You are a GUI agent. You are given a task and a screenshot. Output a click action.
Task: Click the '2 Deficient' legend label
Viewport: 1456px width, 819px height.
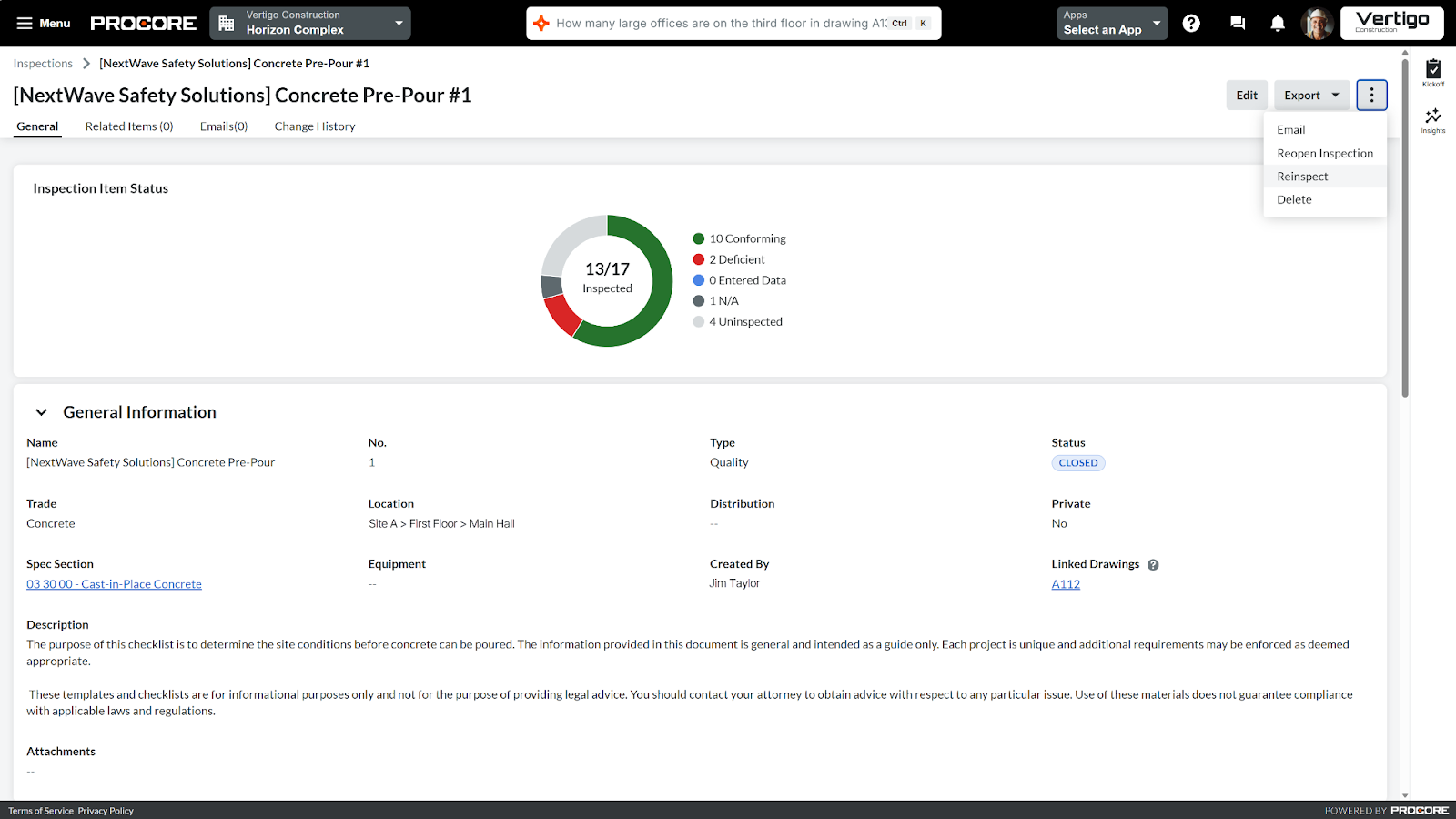coord(737,260)
